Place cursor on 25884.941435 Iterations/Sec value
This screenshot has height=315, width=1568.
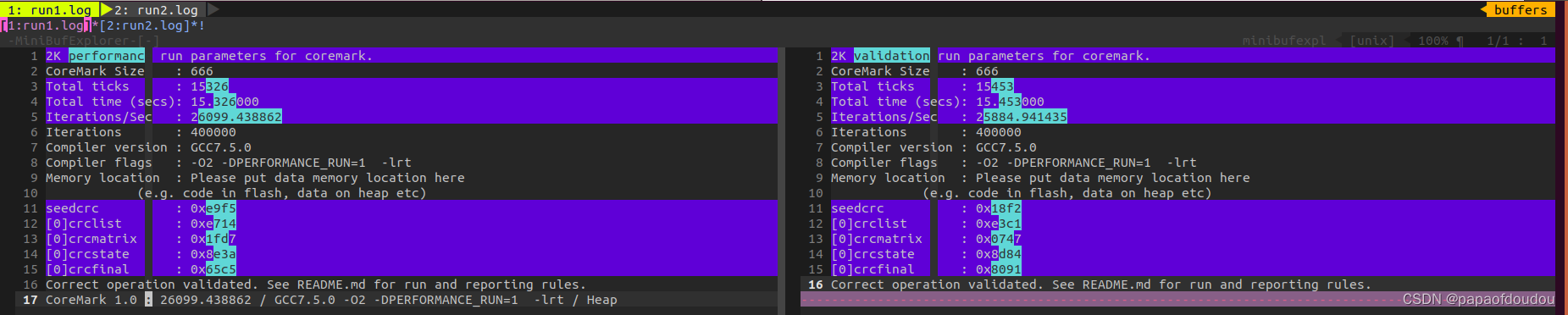coord(1022,117)
